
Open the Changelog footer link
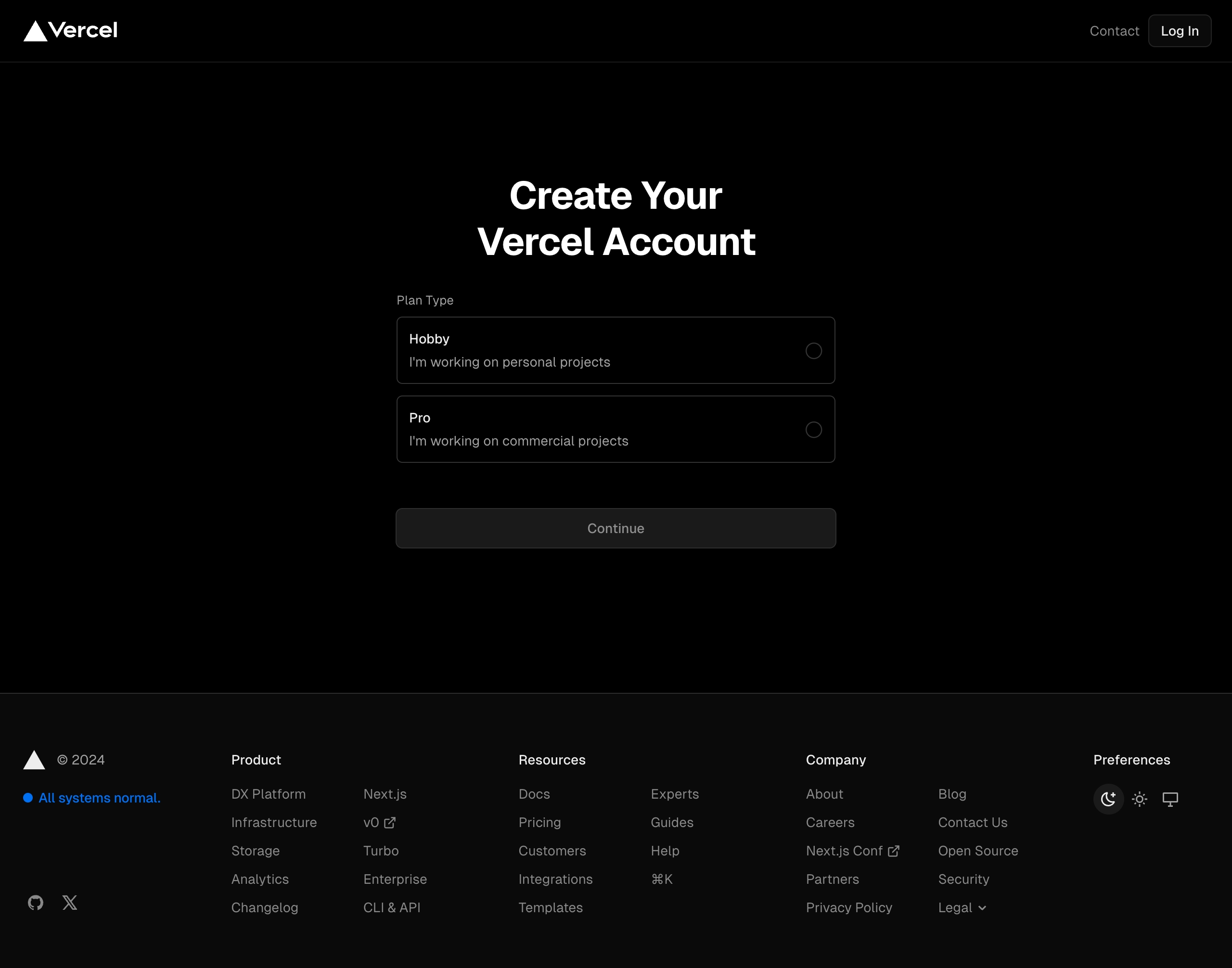click(265, 907)
